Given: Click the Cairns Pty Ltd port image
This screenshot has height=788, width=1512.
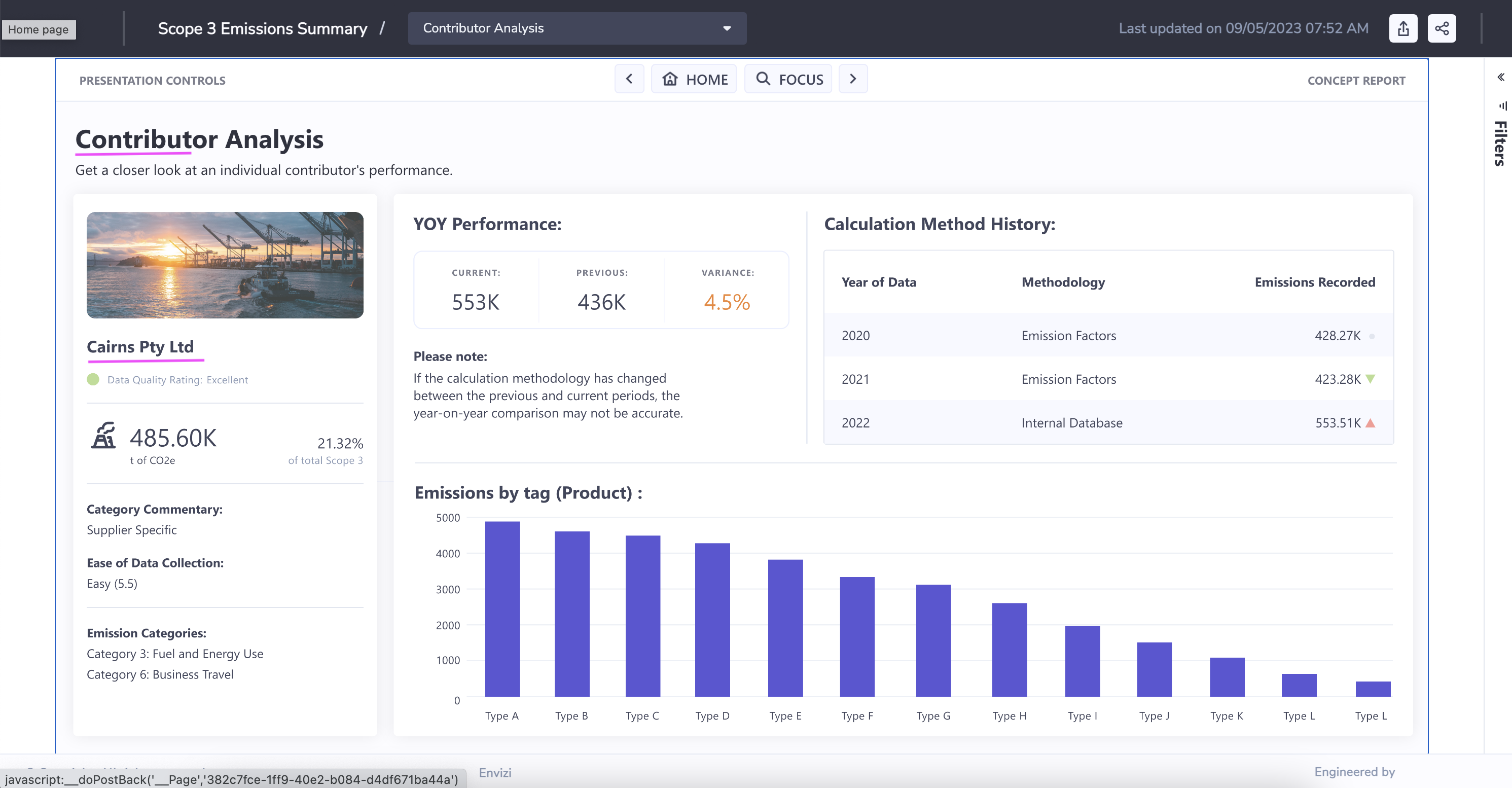Looking at the screenshot, I should click(x=225, y=265).
